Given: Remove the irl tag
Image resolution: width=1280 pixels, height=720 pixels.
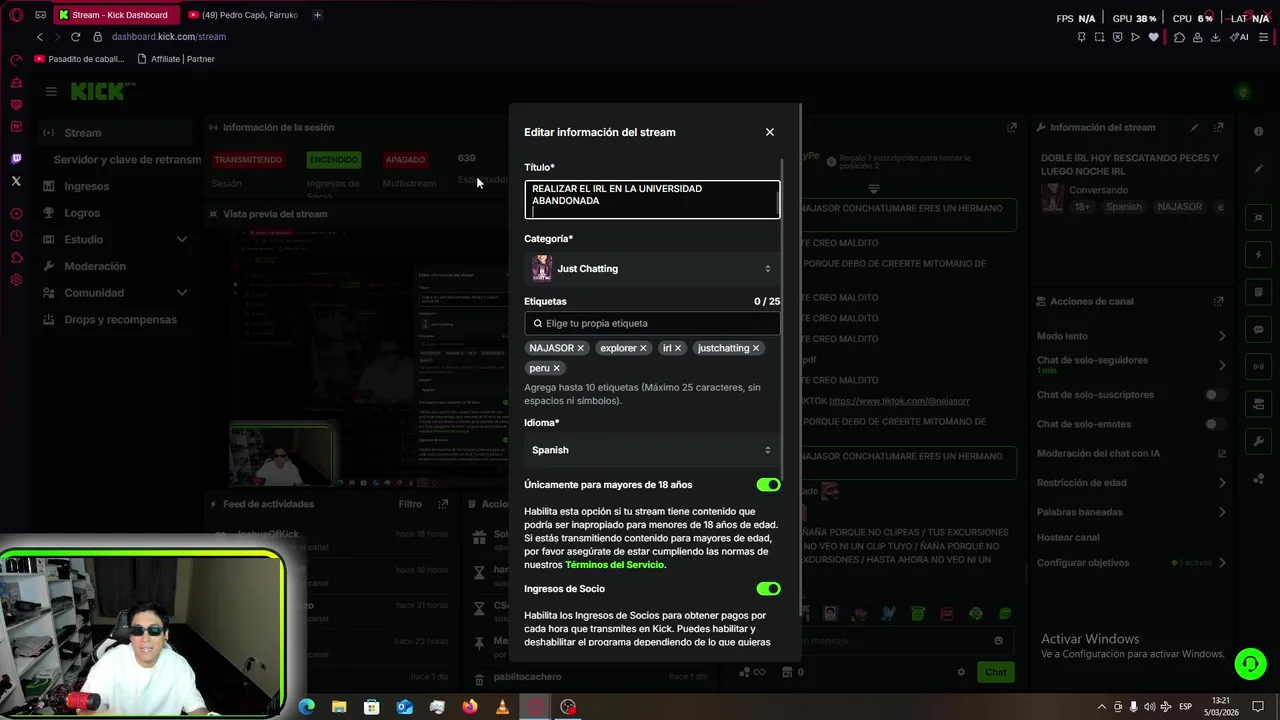Looking at the screenshot, I should pos(677,348).
